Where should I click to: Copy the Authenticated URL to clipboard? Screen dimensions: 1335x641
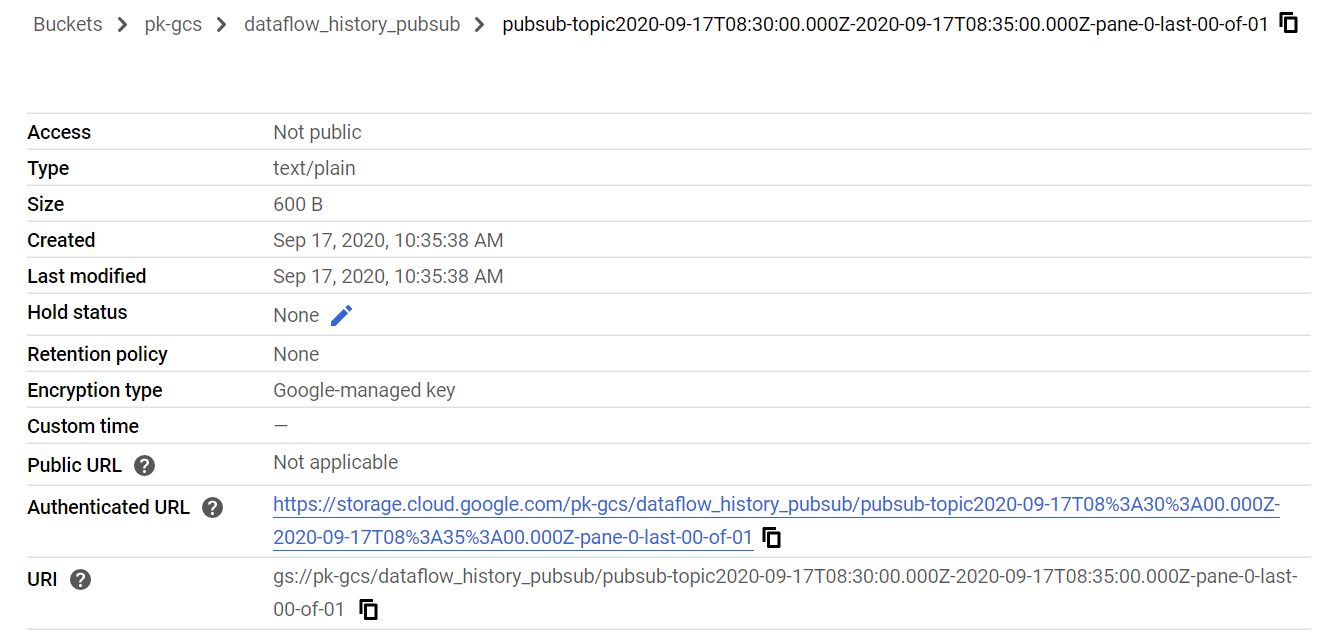coord(771,538)
